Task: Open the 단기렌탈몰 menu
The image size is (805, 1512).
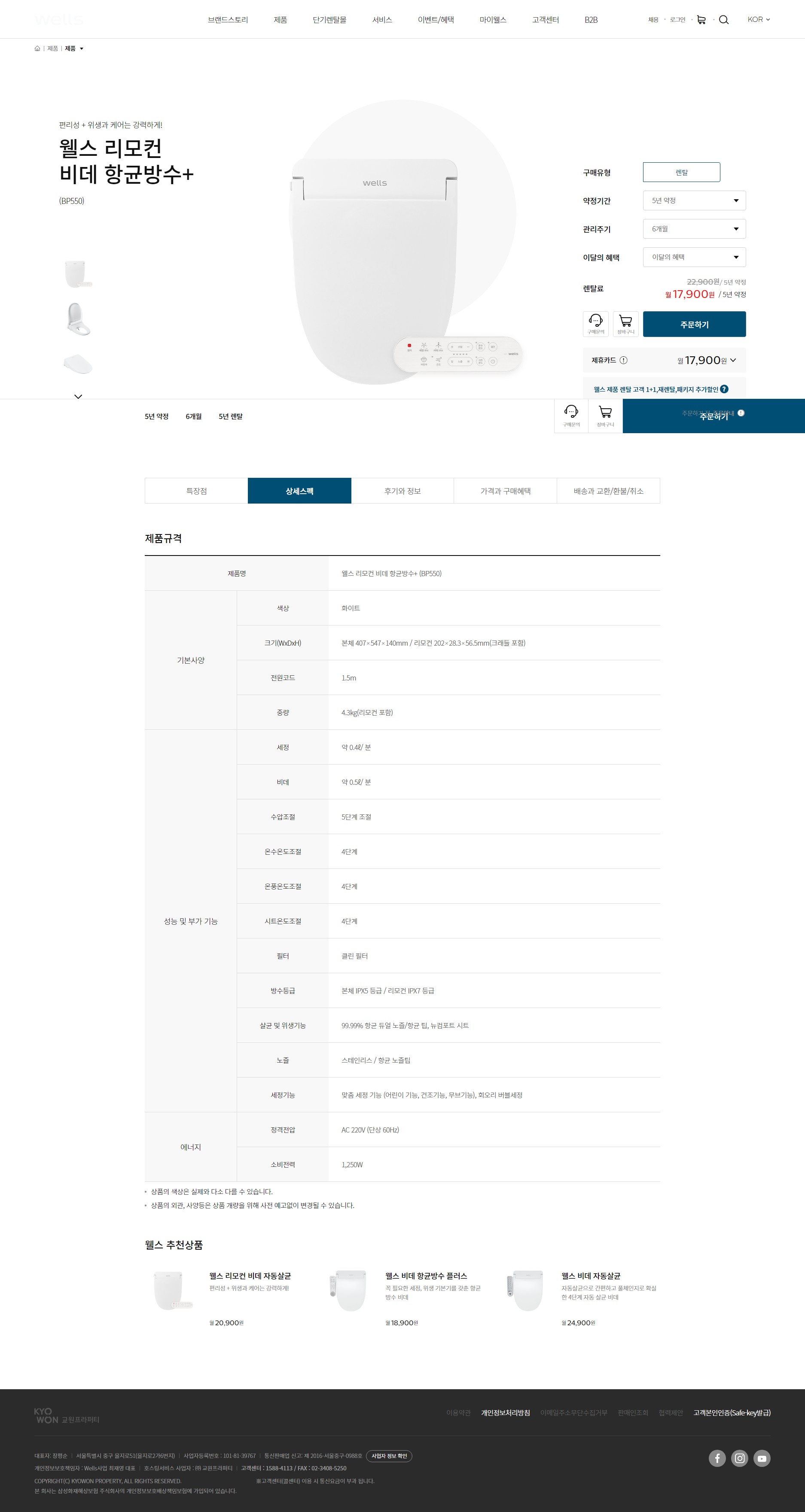Action: 329,20
